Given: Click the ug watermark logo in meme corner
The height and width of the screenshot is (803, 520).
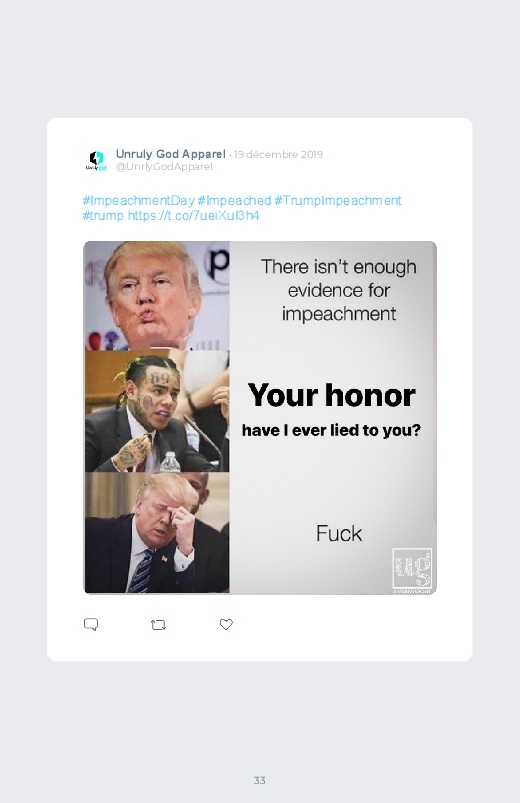Looking at the screenshot, I should [x=412, y=568].
